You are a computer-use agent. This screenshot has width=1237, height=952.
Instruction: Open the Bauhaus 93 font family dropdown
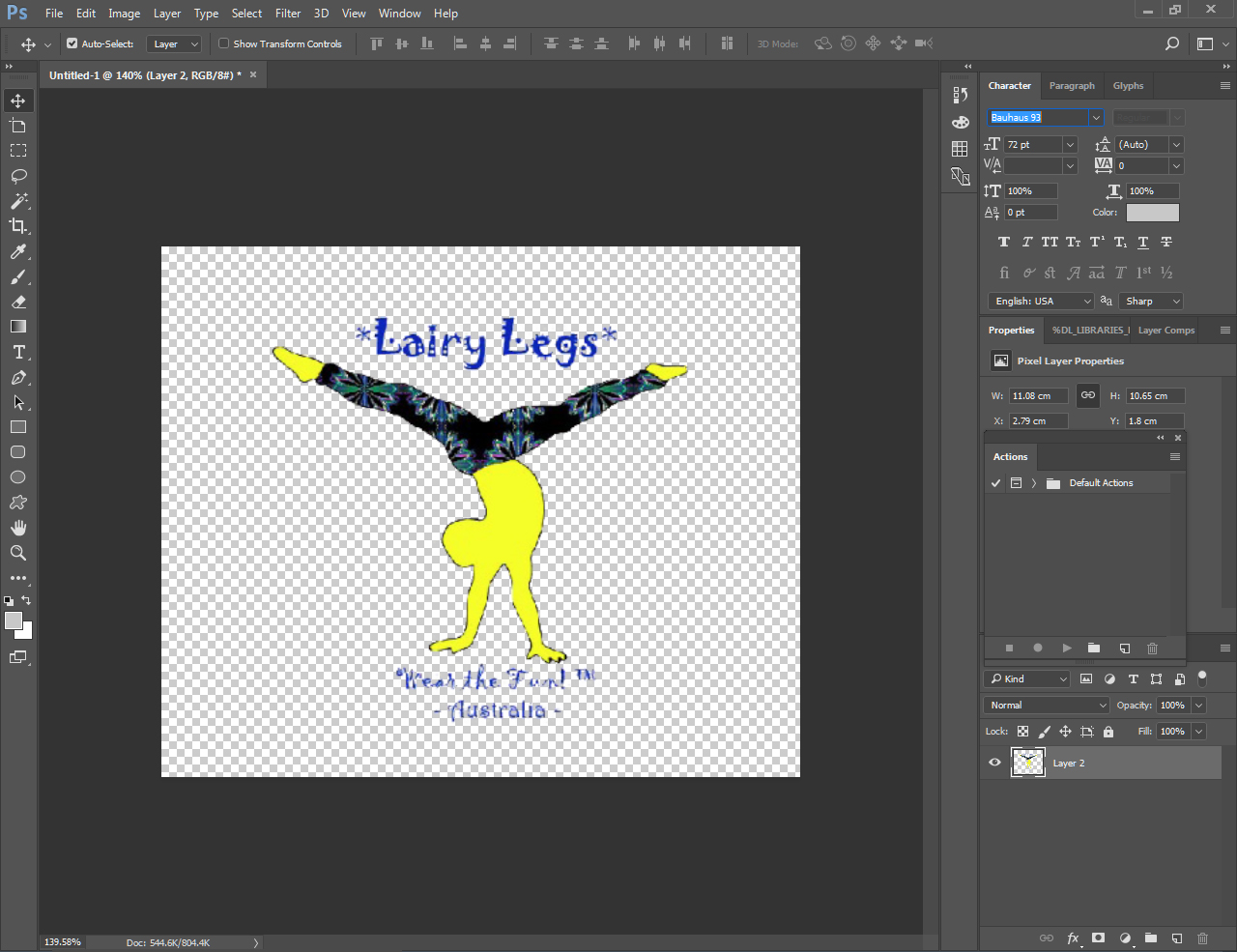(x=1096, y=118)
